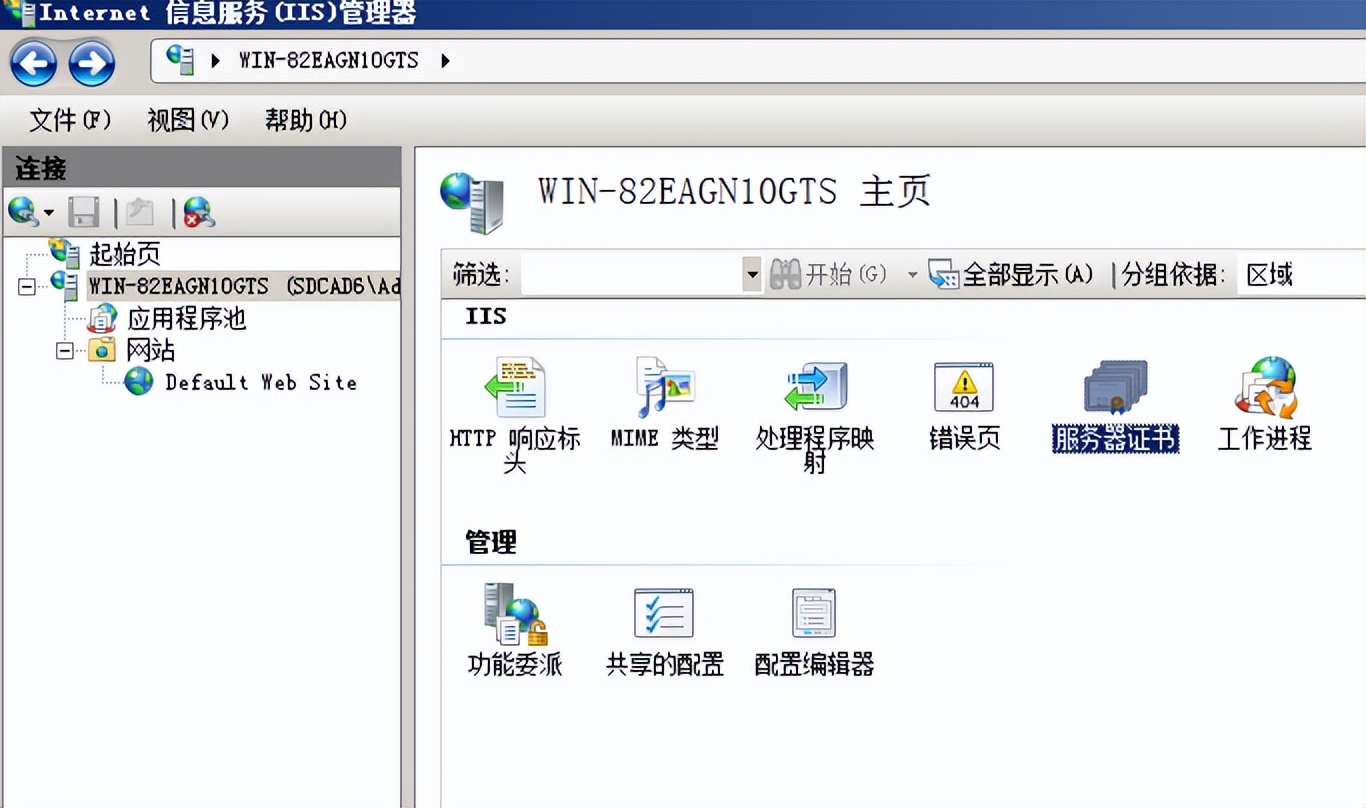The width and height of the screenshot is (1366, 808).
Task: Select the WIN-82EAGN10GTS server node in tree
Action: [x=244, y=286]
